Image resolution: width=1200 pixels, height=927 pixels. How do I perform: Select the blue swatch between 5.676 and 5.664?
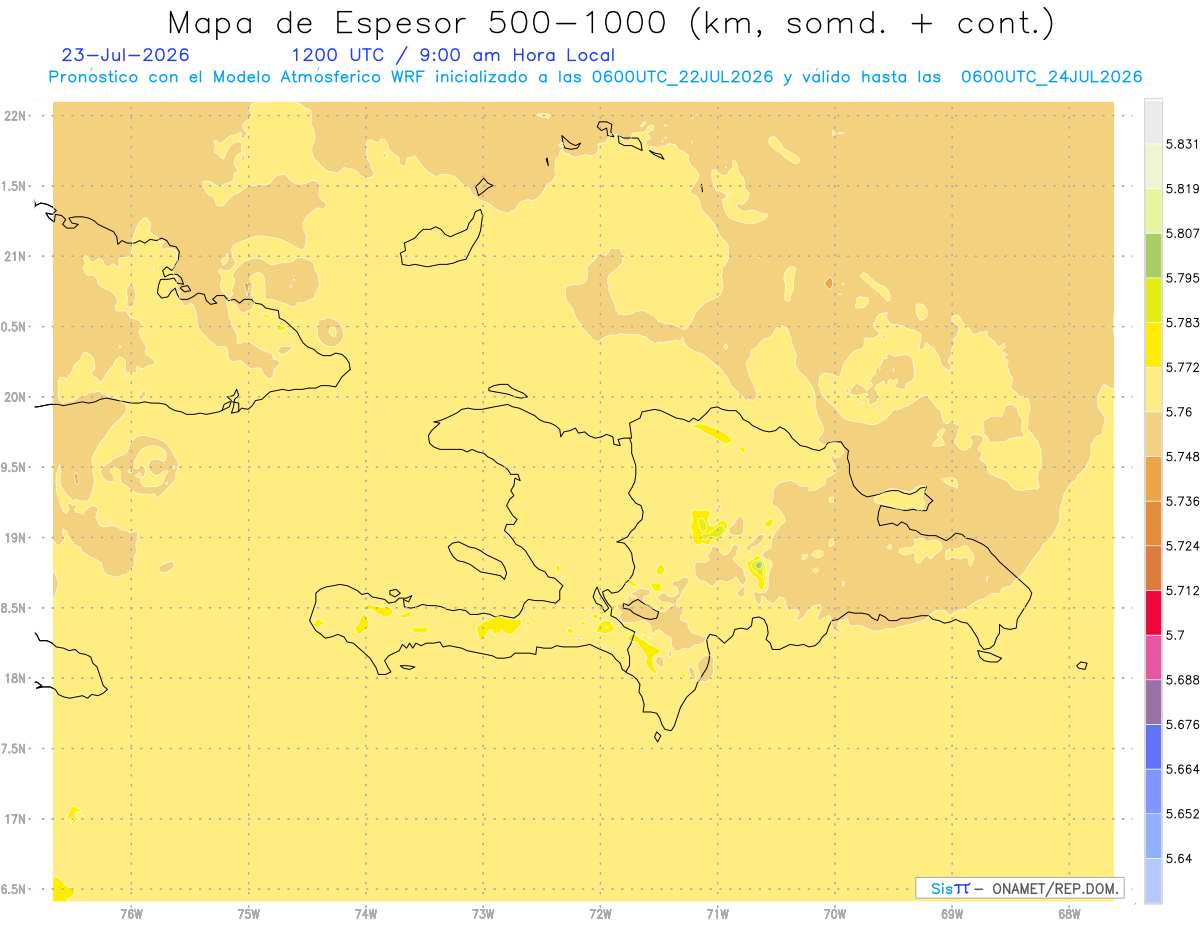(x=1153, y=747)
